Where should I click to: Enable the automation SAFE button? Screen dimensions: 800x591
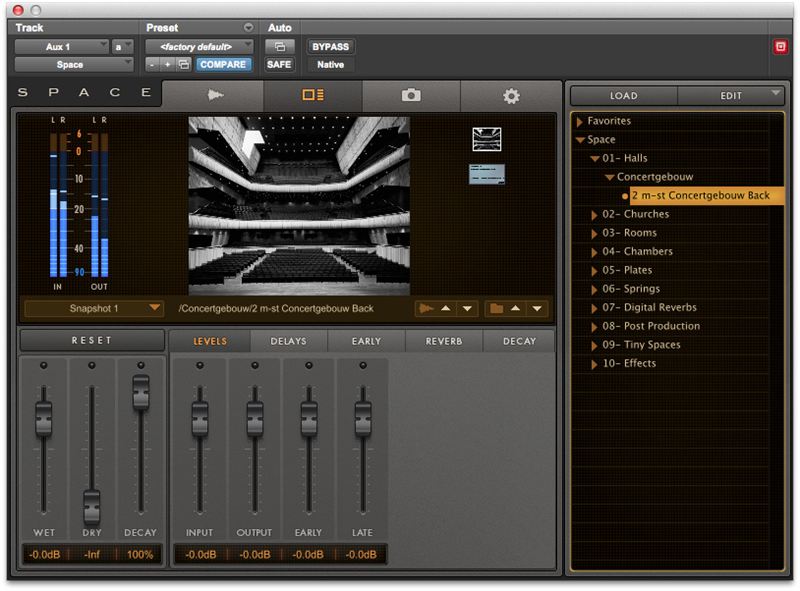pos(279,64)
